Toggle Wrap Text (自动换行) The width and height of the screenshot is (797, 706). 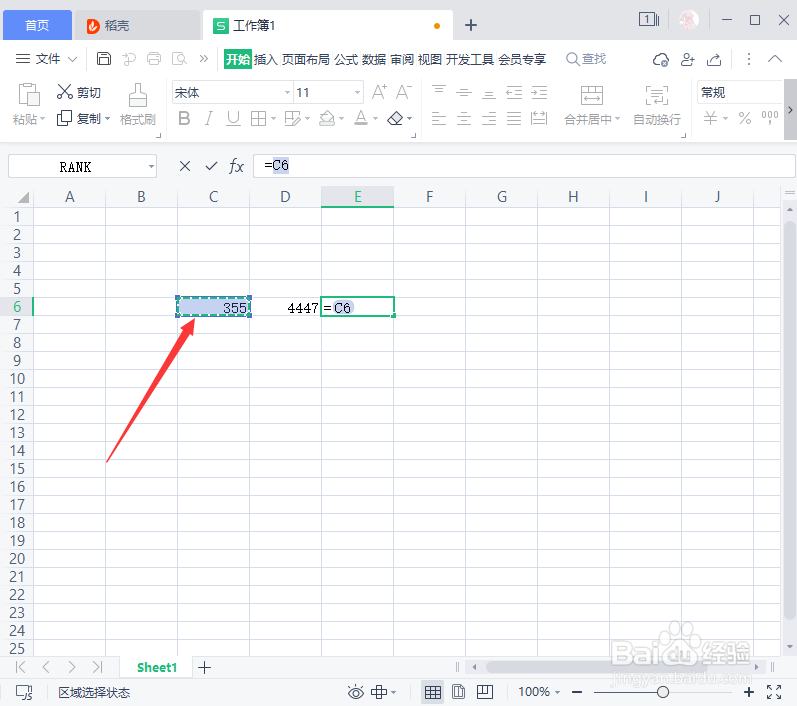657,105
